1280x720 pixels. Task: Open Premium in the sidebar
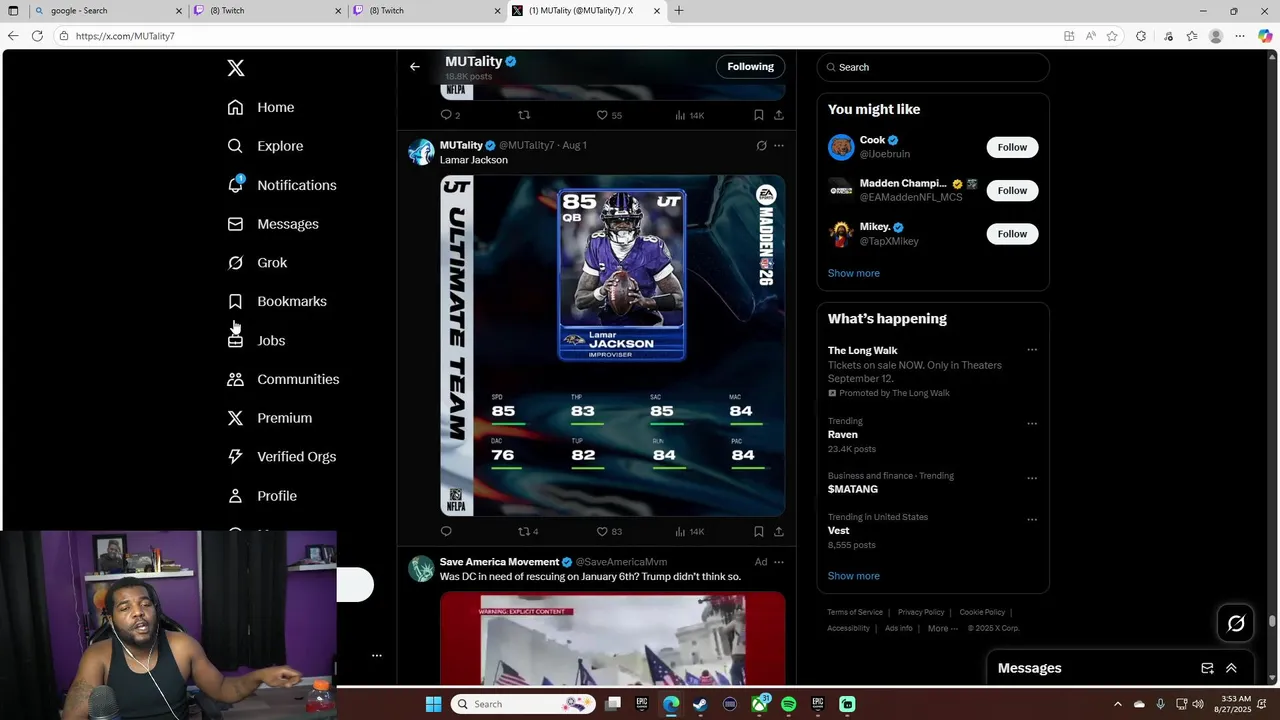[x=270, y=418]
